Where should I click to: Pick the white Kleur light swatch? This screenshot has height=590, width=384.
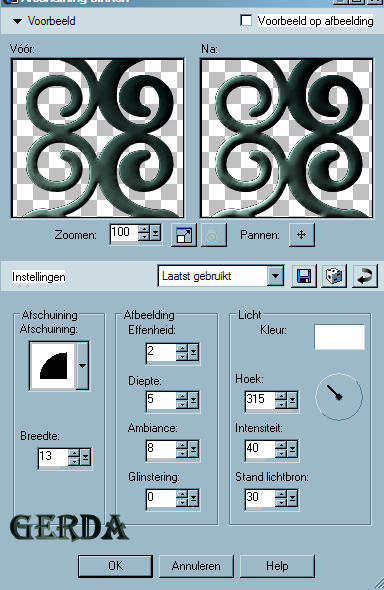coord(339,337)
